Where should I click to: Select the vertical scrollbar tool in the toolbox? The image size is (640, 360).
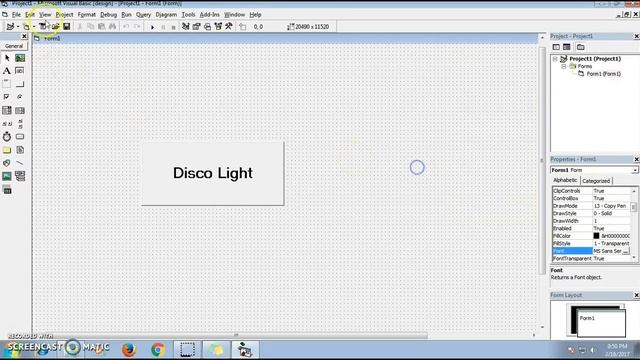tap(20, 123)
